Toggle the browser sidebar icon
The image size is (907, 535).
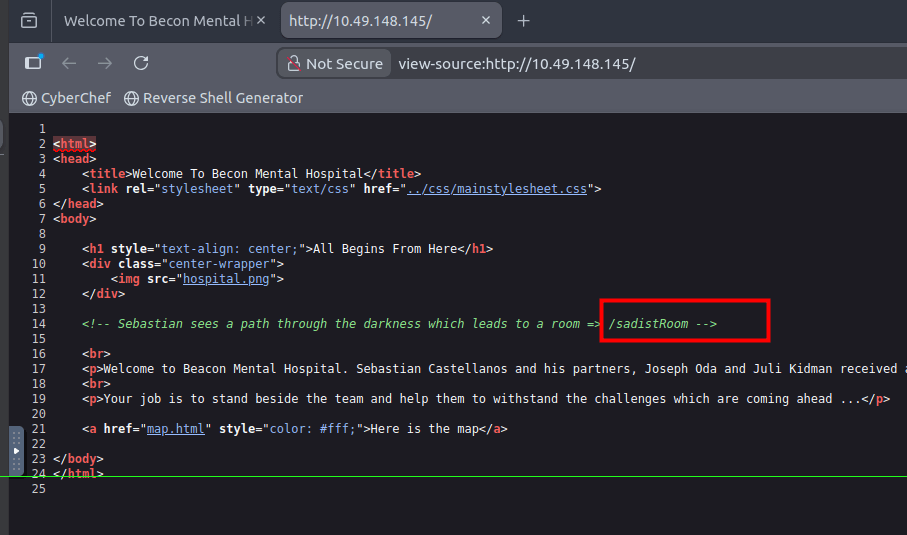(x=33, y=63)
